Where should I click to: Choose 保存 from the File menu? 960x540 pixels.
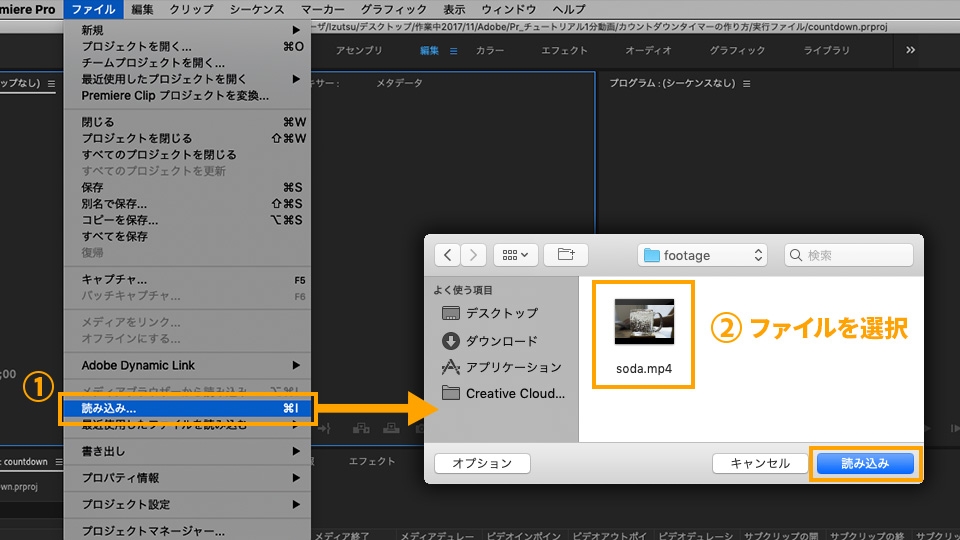pos(187,187)
